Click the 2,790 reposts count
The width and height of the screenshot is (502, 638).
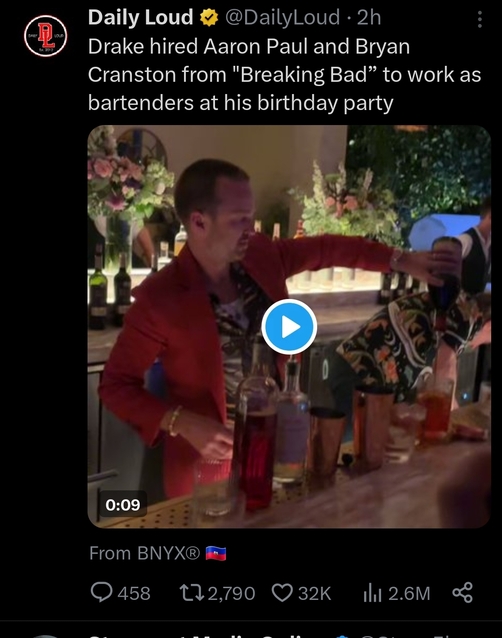[x=231, y=593]
